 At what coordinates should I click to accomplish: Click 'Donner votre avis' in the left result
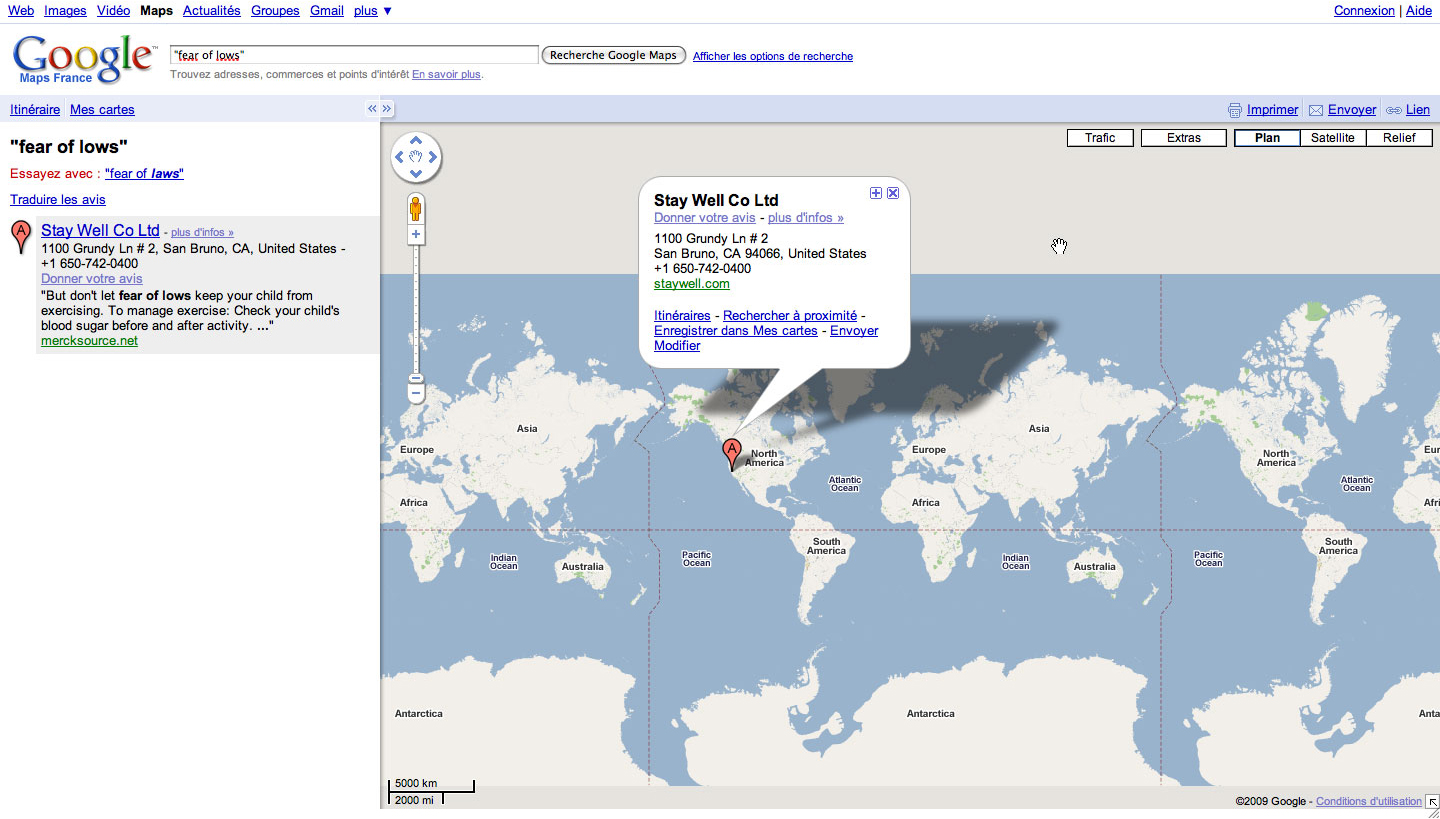click(92, 279)
